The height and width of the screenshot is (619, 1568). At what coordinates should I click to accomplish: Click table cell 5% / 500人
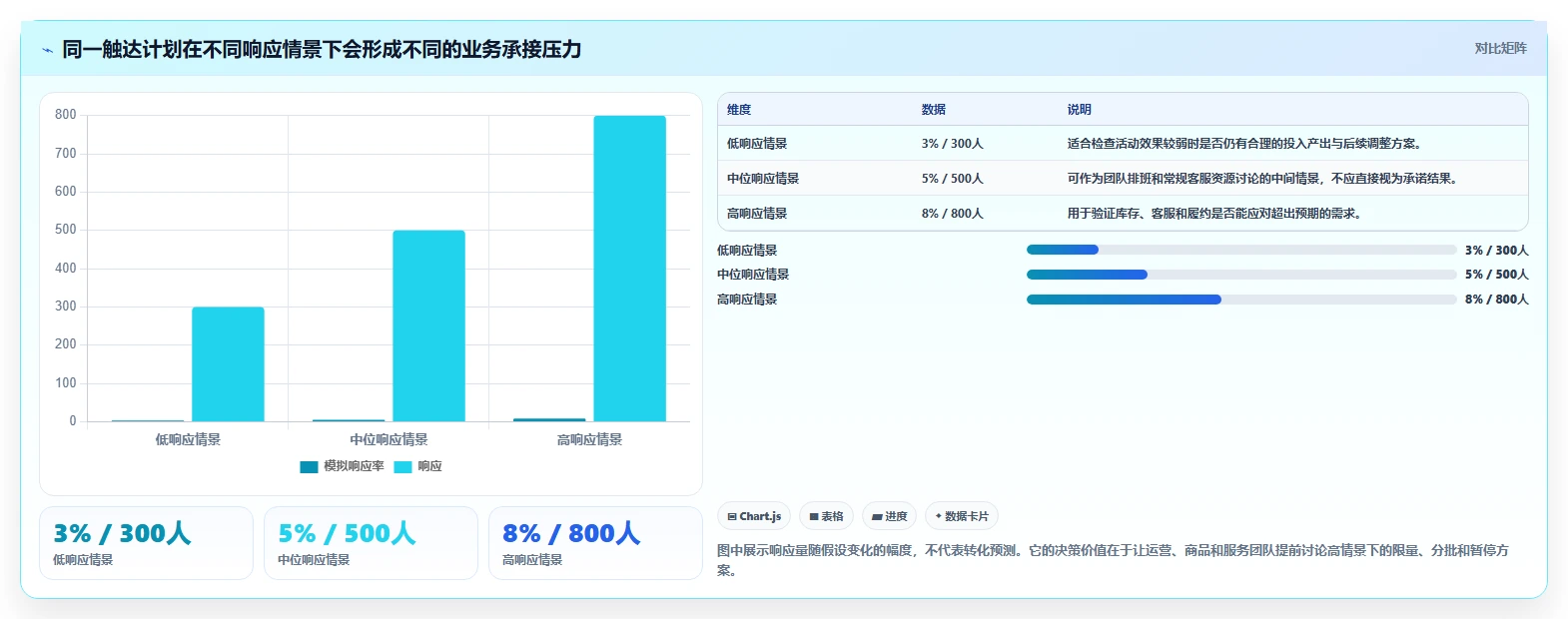pyautogui.click(x=953, y=179)
